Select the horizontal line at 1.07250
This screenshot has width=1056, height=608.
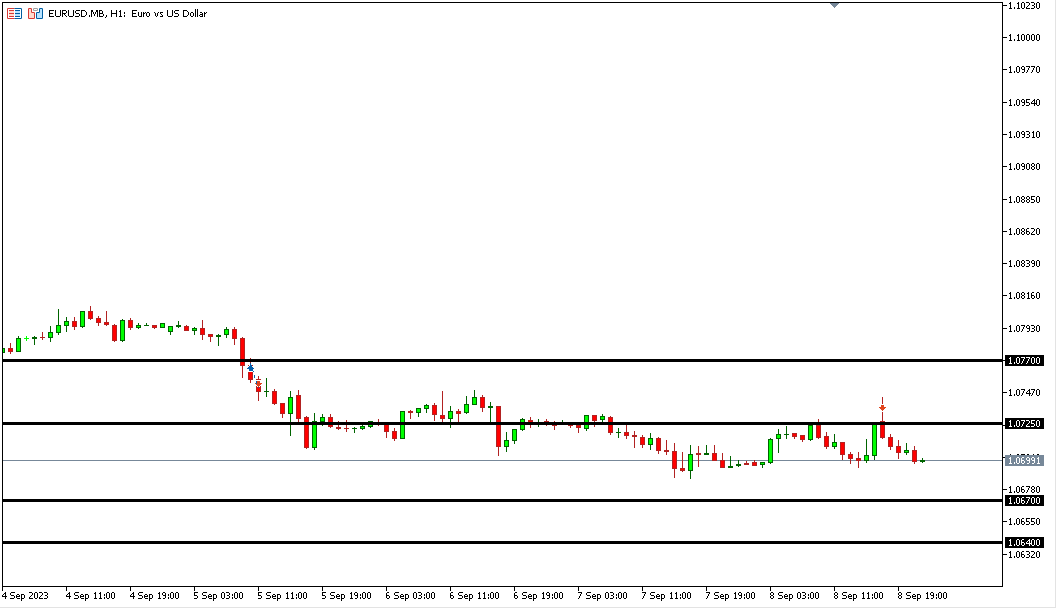click(502, 424)
